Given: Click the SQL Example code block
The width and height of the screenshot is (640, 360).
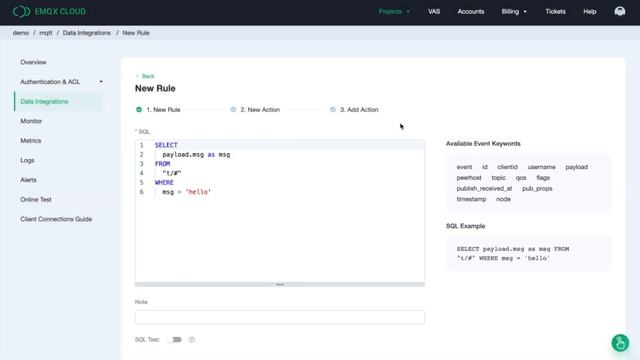Looking at the screenshot, I should (x=529, y=253).
